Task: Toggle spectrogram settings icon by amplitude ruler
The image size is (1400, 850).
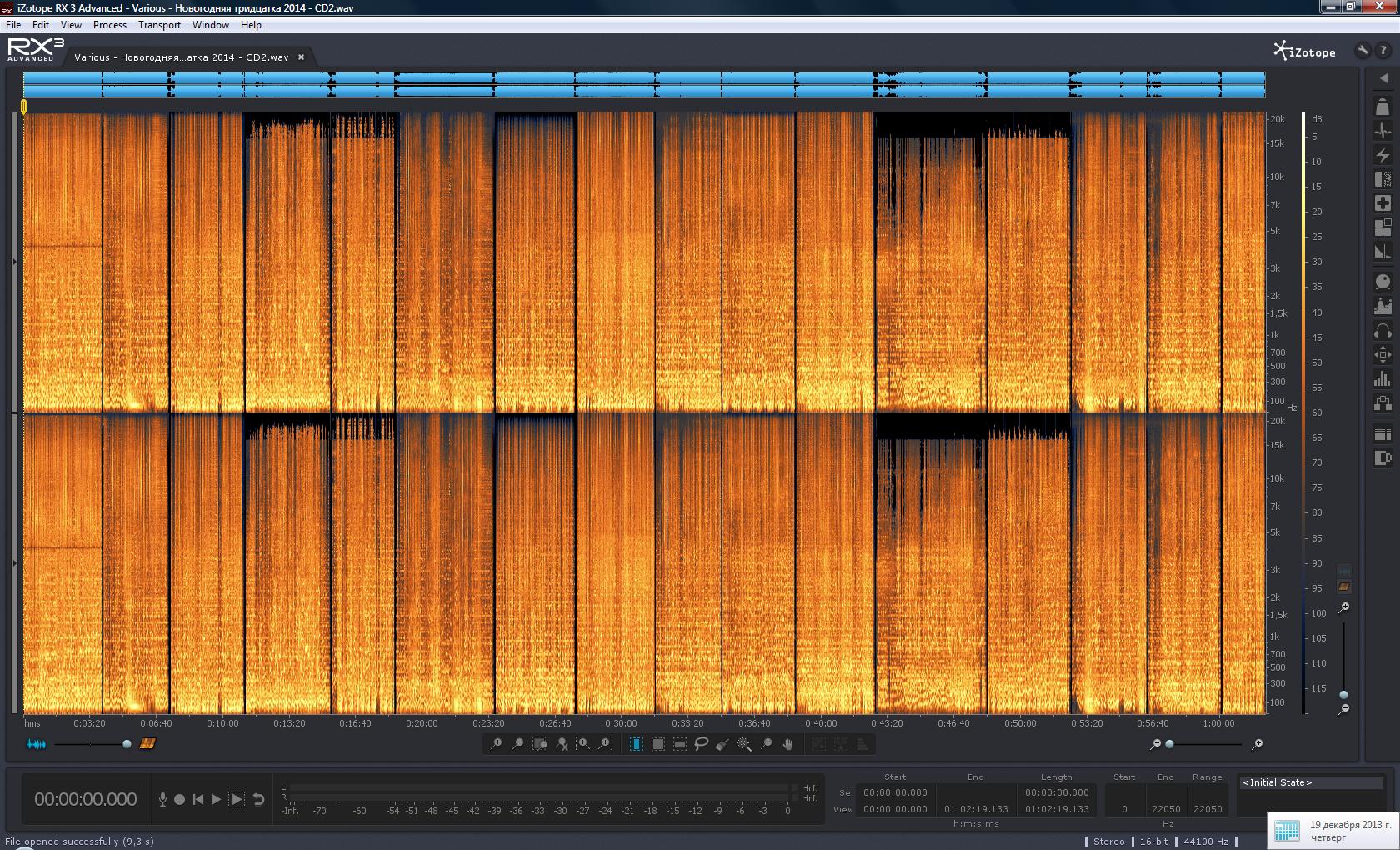Action: click(1343, 587)
